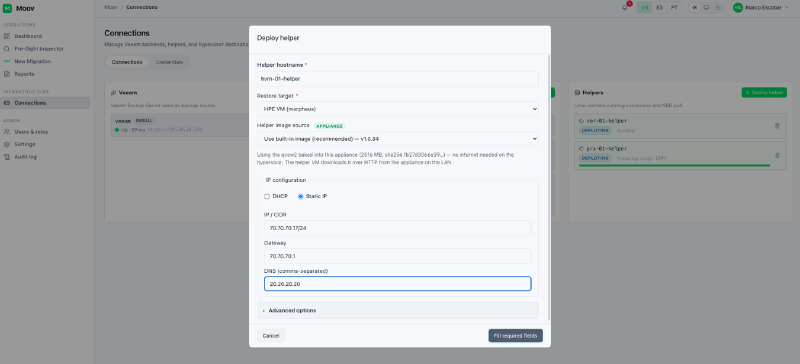Viewport: 800px width, 364px height.
Task: Open the Helper image source dropdown
Action: click(x=397, y=139)
